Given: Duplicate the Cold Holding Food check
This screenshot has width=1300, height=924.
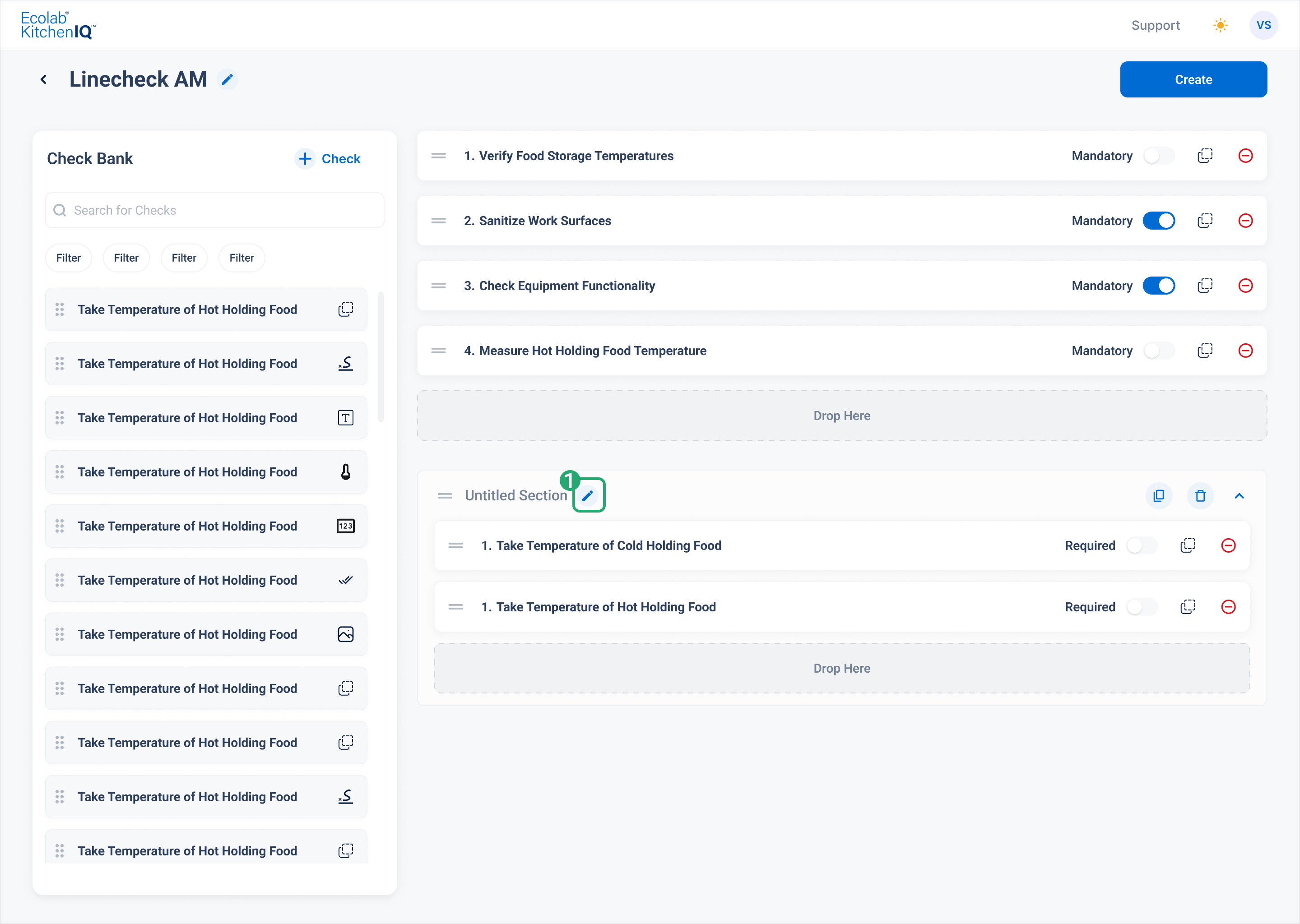Looking at the screenshot, I should coord(1188,545).
